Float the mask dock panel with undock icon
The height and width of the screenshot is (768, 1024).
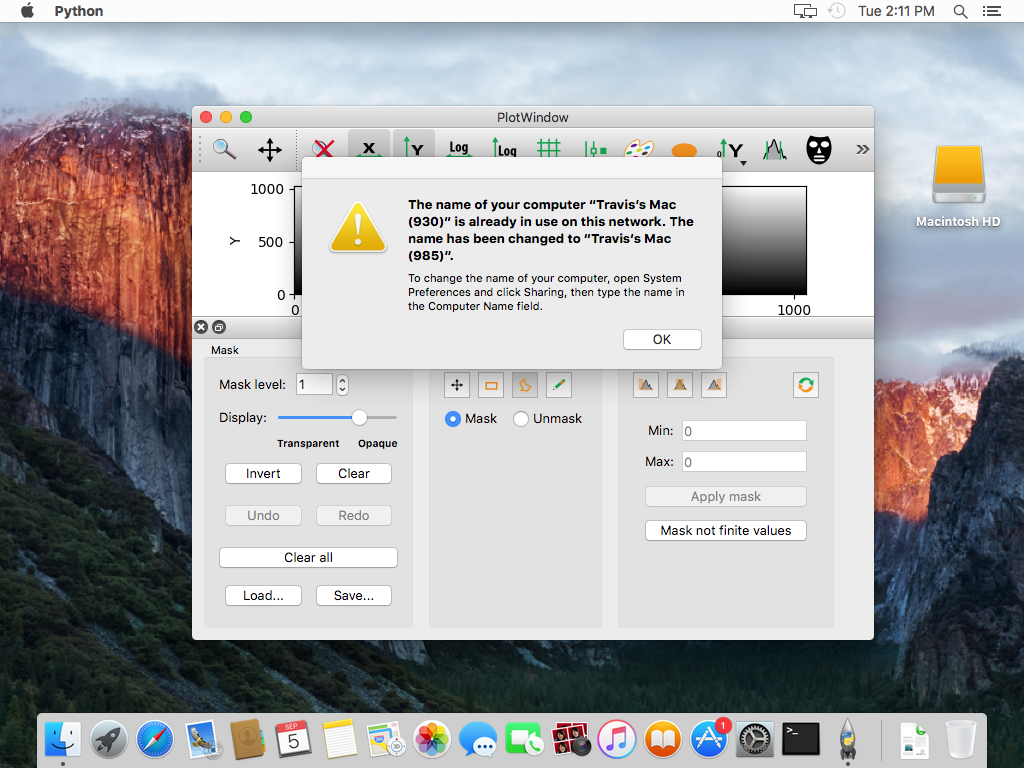point(219,327)
